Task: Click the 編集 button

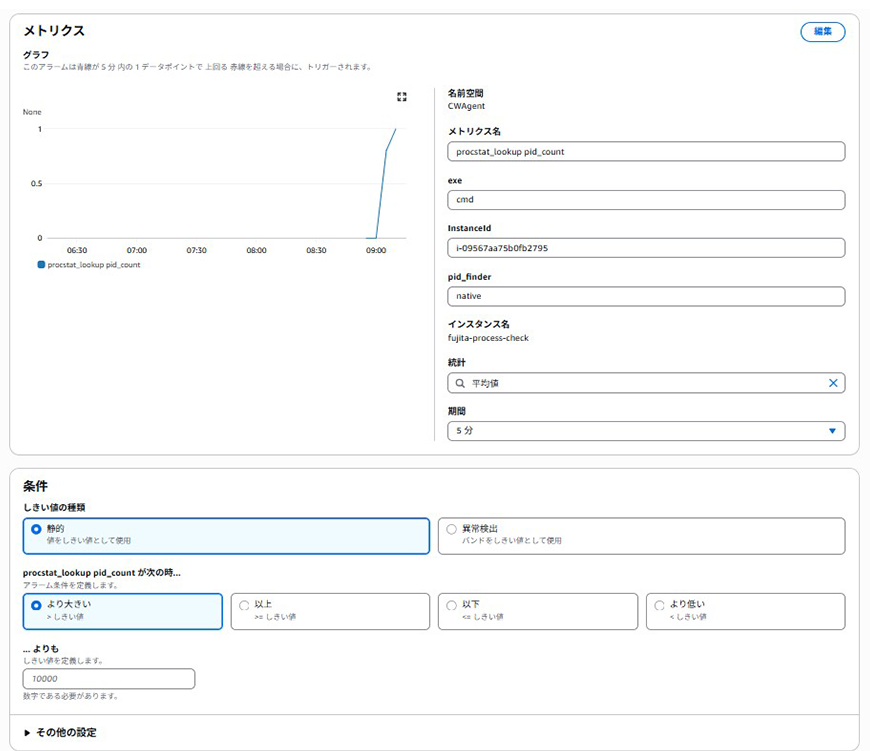Action: (822, 32)
